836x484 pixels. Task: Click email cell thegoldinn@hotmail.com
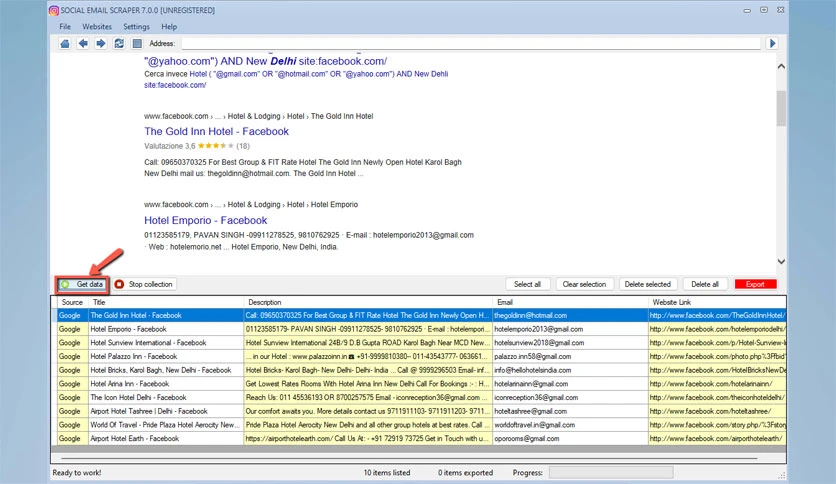570,316
